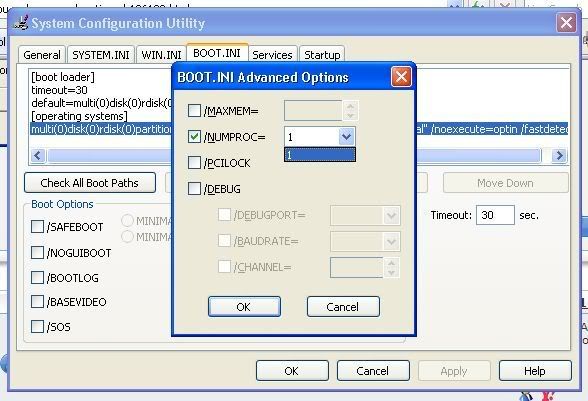Check the /NOGUIBOOT boot option
This screenshot has height=401, width=588.
[37, 252]
